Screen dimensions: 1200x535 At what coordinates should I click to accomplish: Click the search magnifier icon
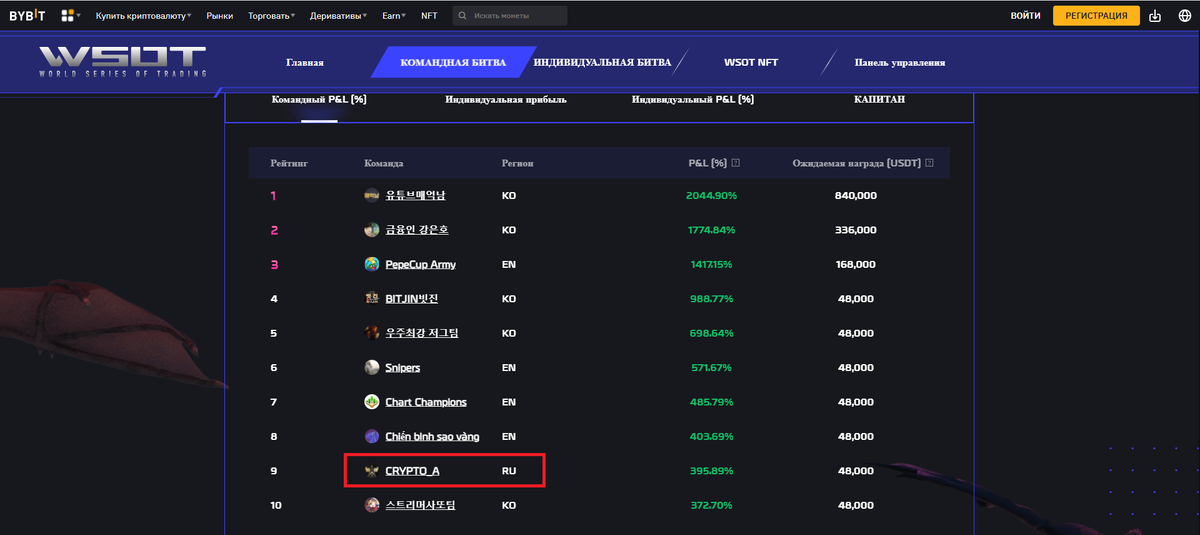(462, 16)
